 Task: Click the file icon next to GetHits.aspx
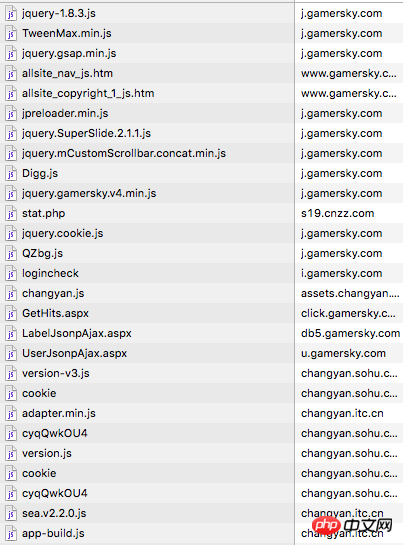point(11,314)
